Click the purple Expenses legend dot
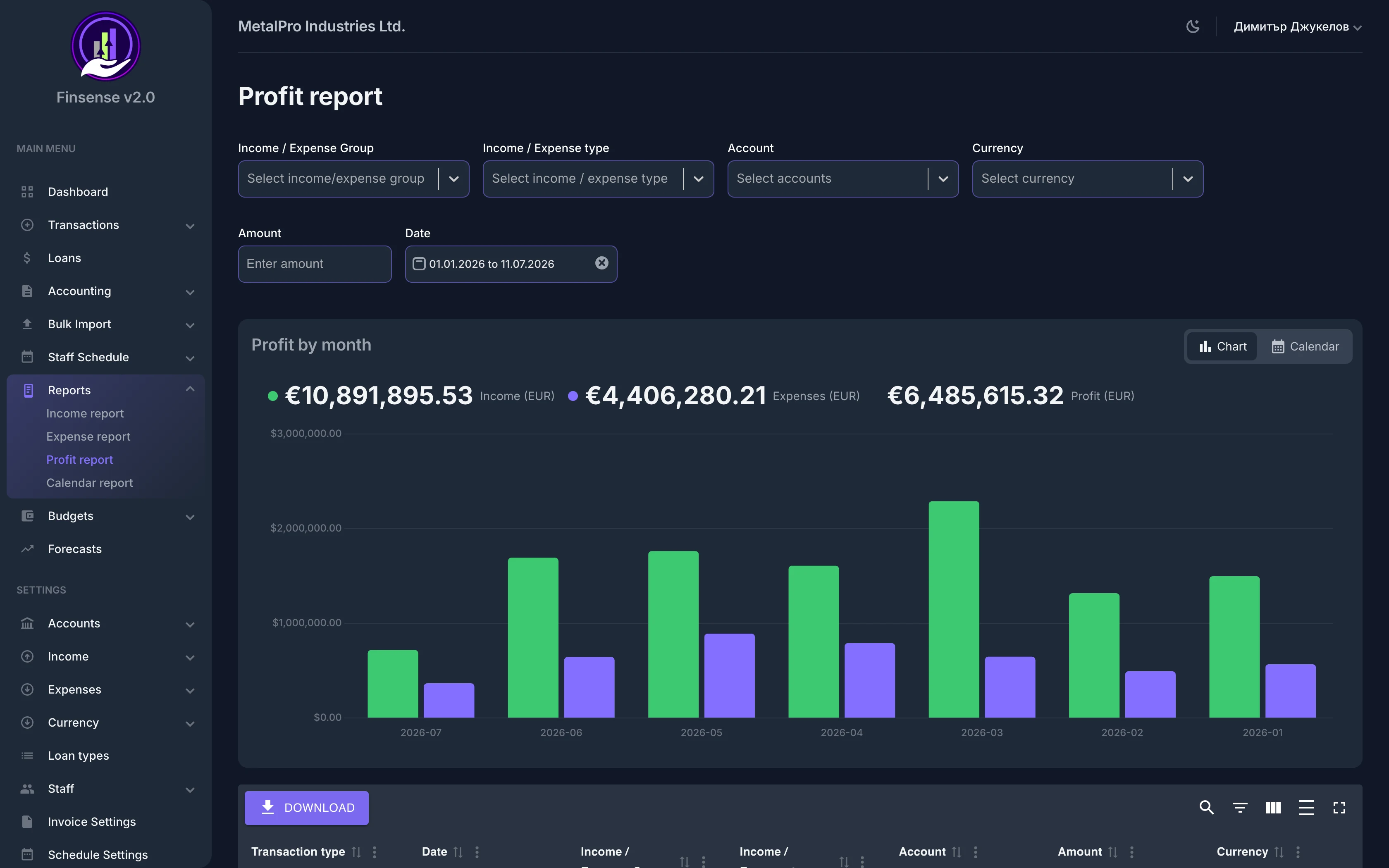The width and height of the screenshot is (1389, 868). click(x=572, y=396)
